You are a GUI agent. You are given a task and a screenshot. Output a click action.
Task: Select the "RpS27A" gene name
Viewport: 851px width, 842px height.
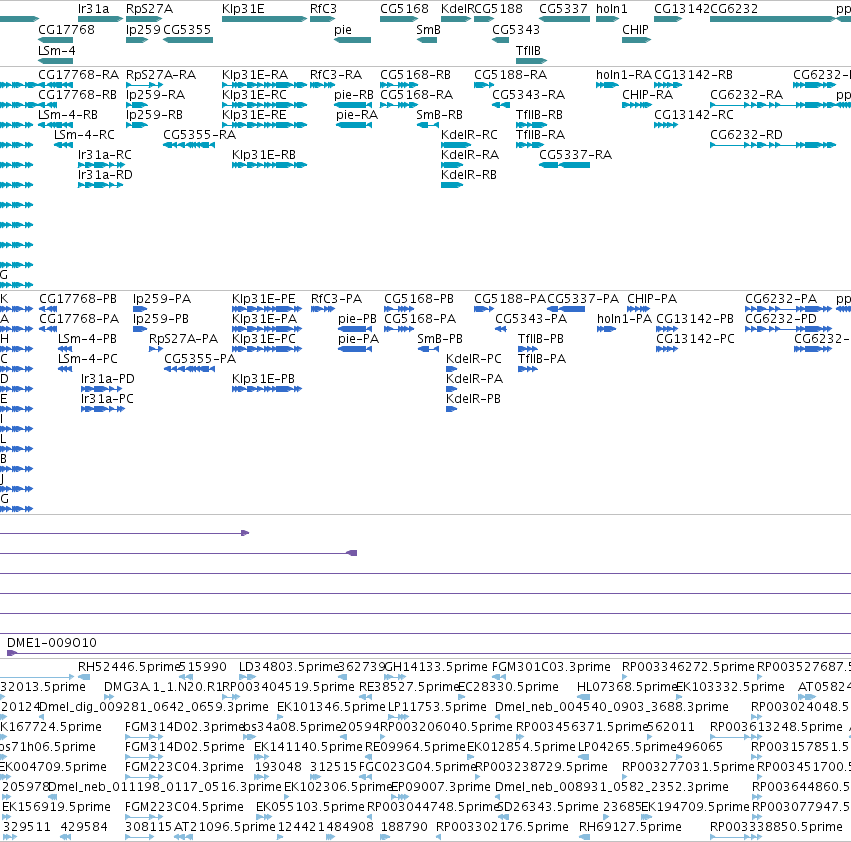pyautogui.click(x=149, y=9)
